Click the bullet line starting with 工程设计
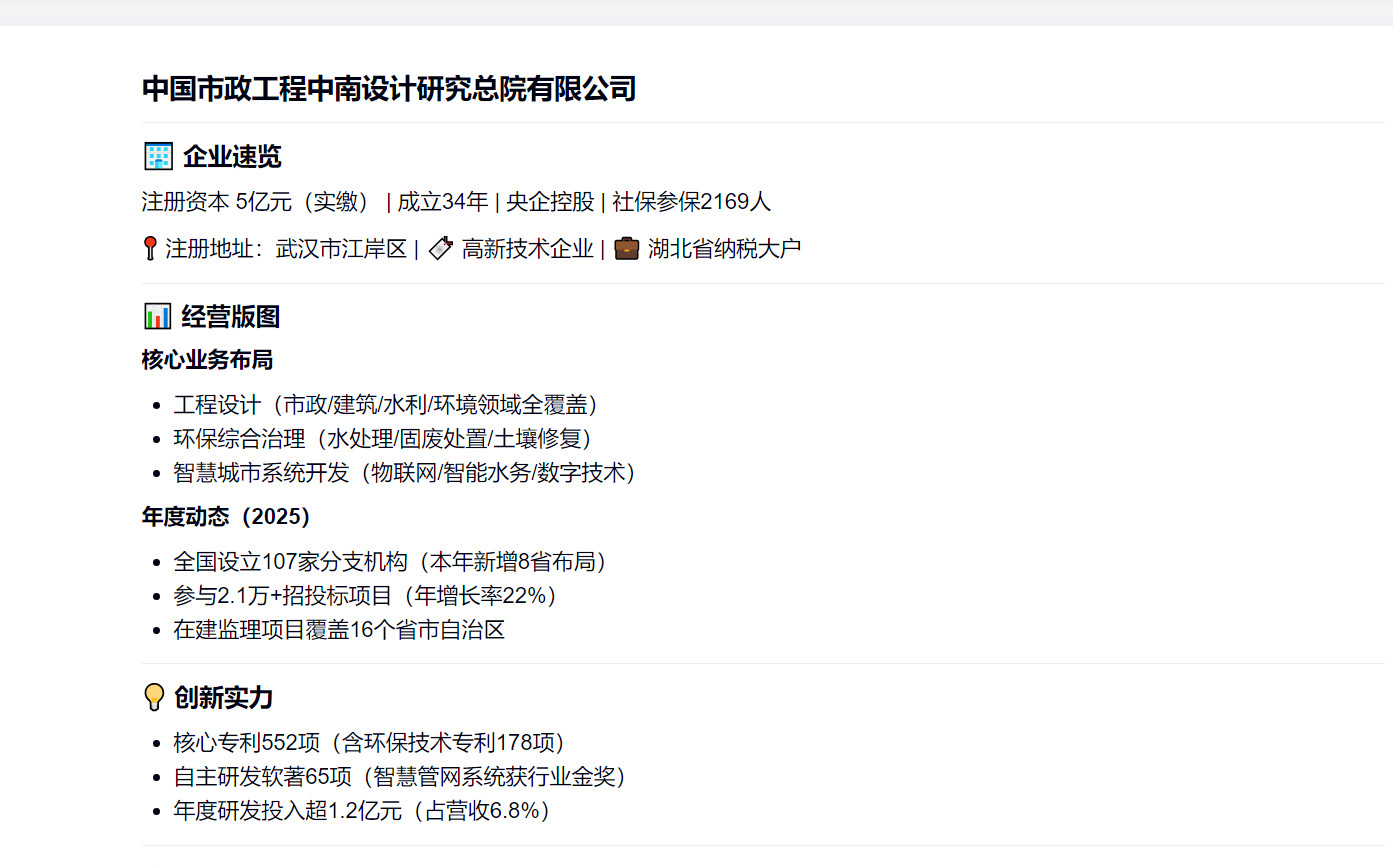1393x866 pixels. (x=385, y=404)
